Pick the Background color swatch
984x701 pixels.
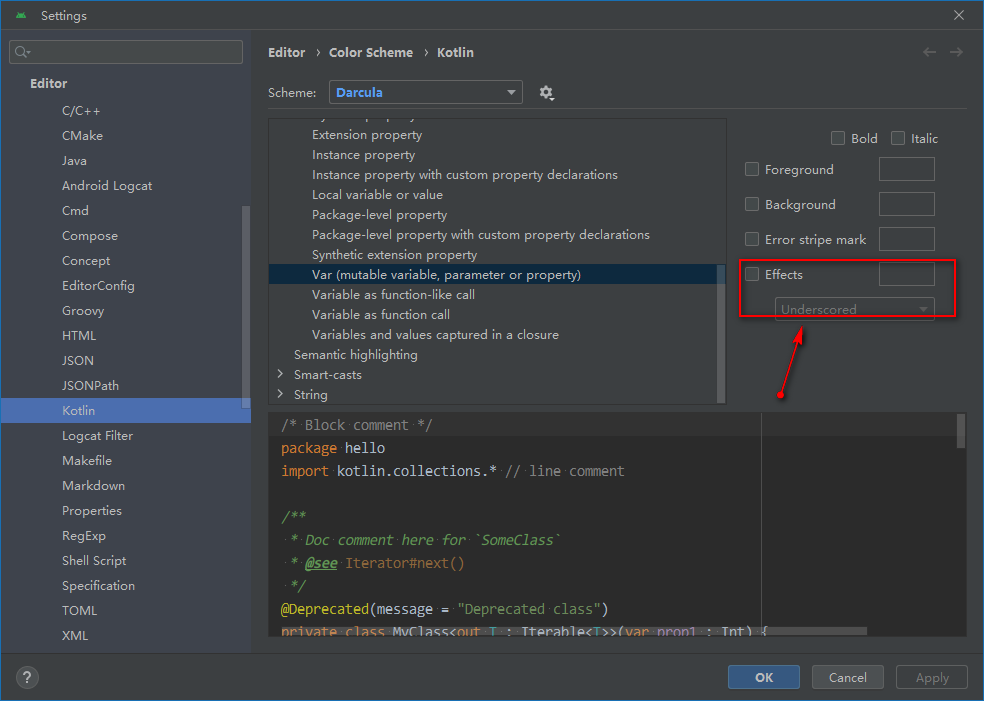click(x=906, y=205)
